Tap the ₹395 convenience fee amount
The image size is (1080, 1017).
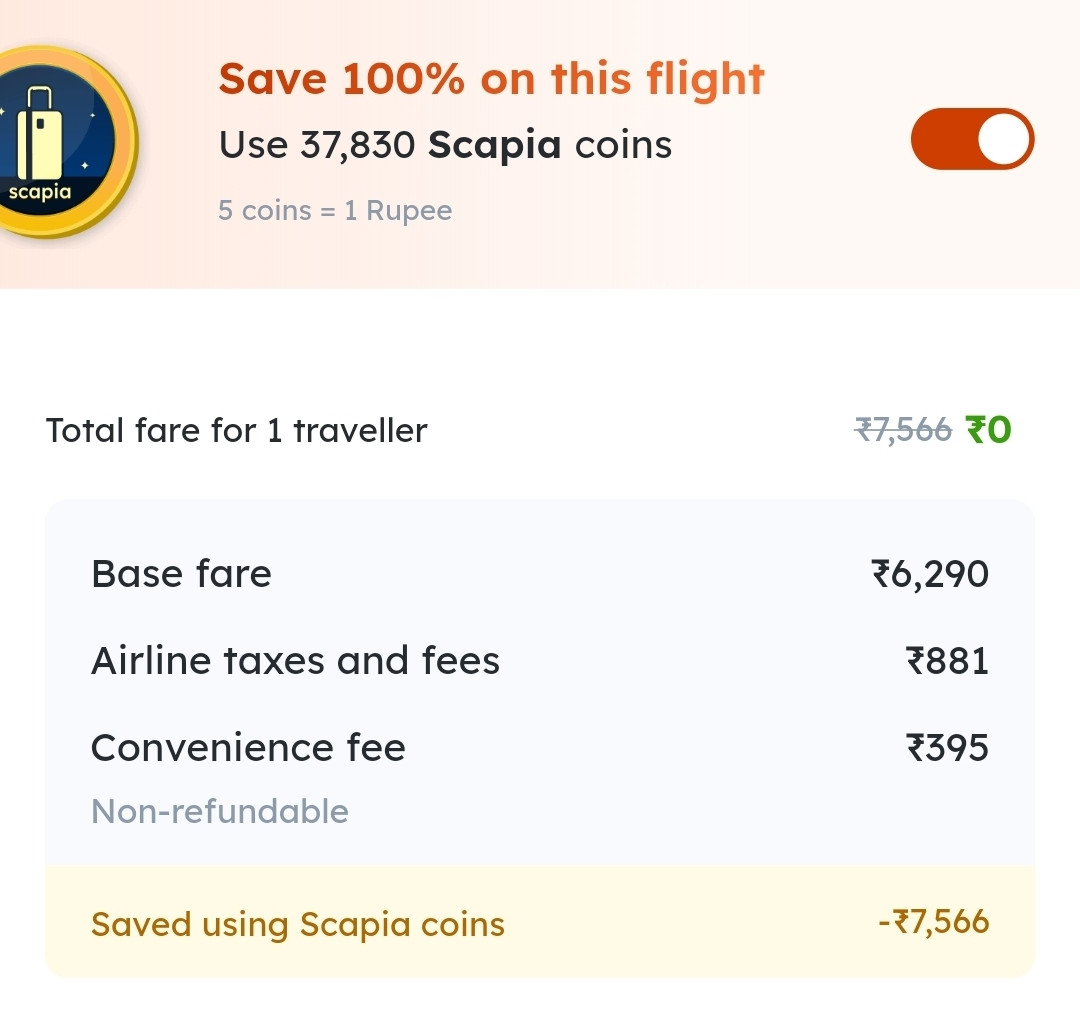click(x=947, y=748)
